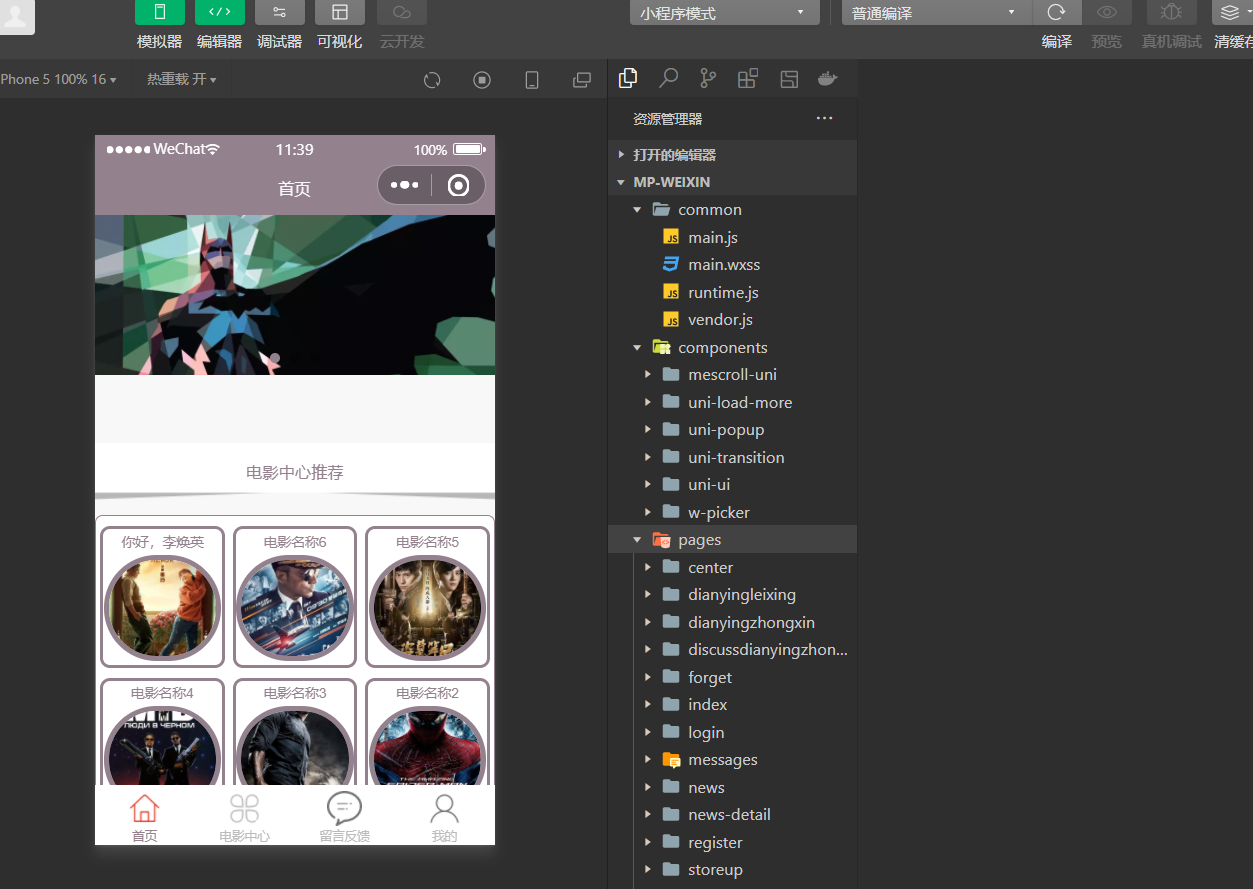Click the Batman banner image
The height and width of the screenshot is (889, 1253).
295,295
